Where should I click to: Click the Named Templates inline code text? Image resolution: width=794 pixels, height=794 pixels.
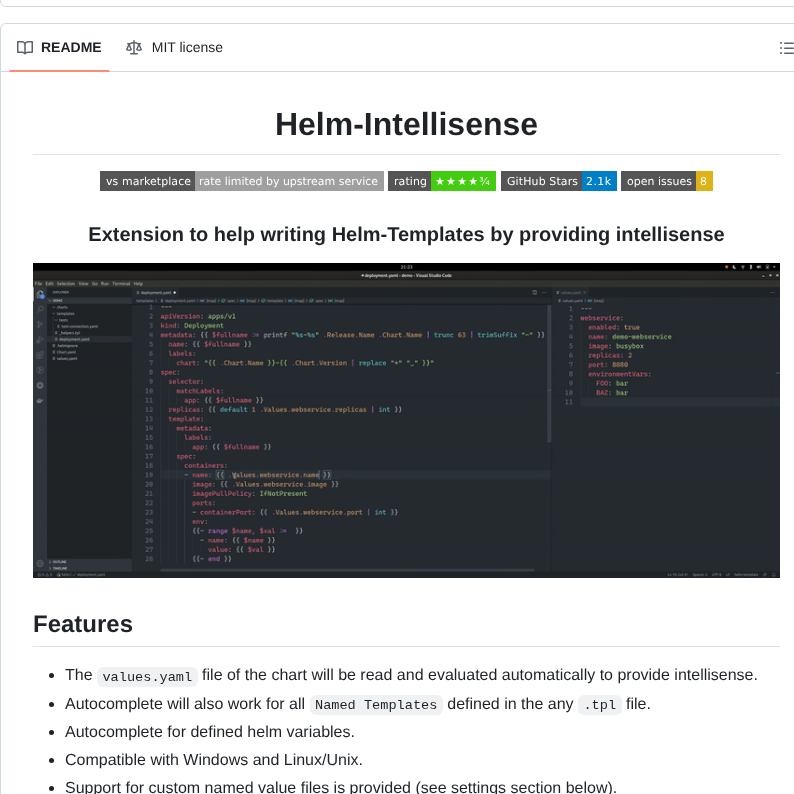coord(376,704)
